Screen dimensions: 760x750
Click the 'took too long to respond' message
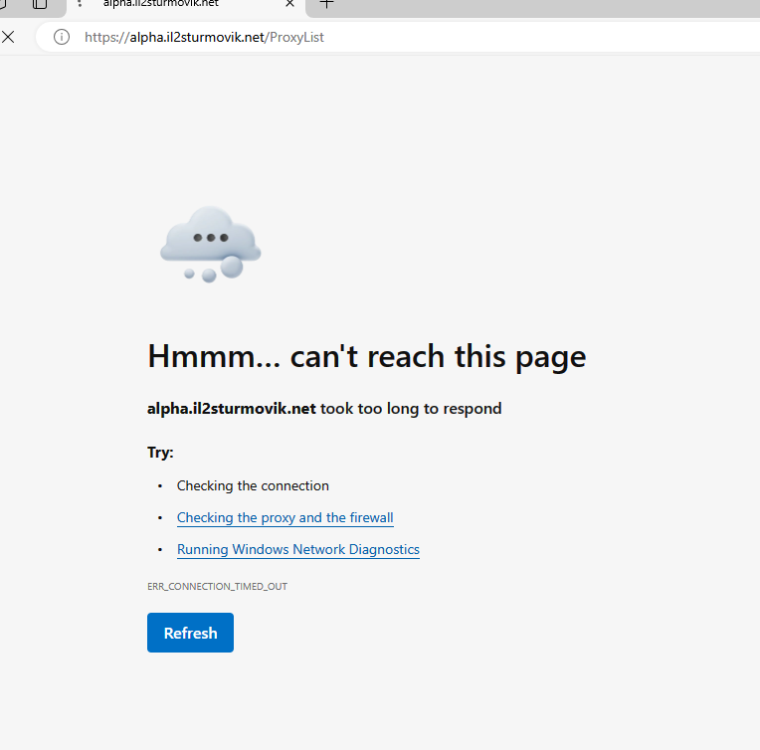[x=411, y=409]
